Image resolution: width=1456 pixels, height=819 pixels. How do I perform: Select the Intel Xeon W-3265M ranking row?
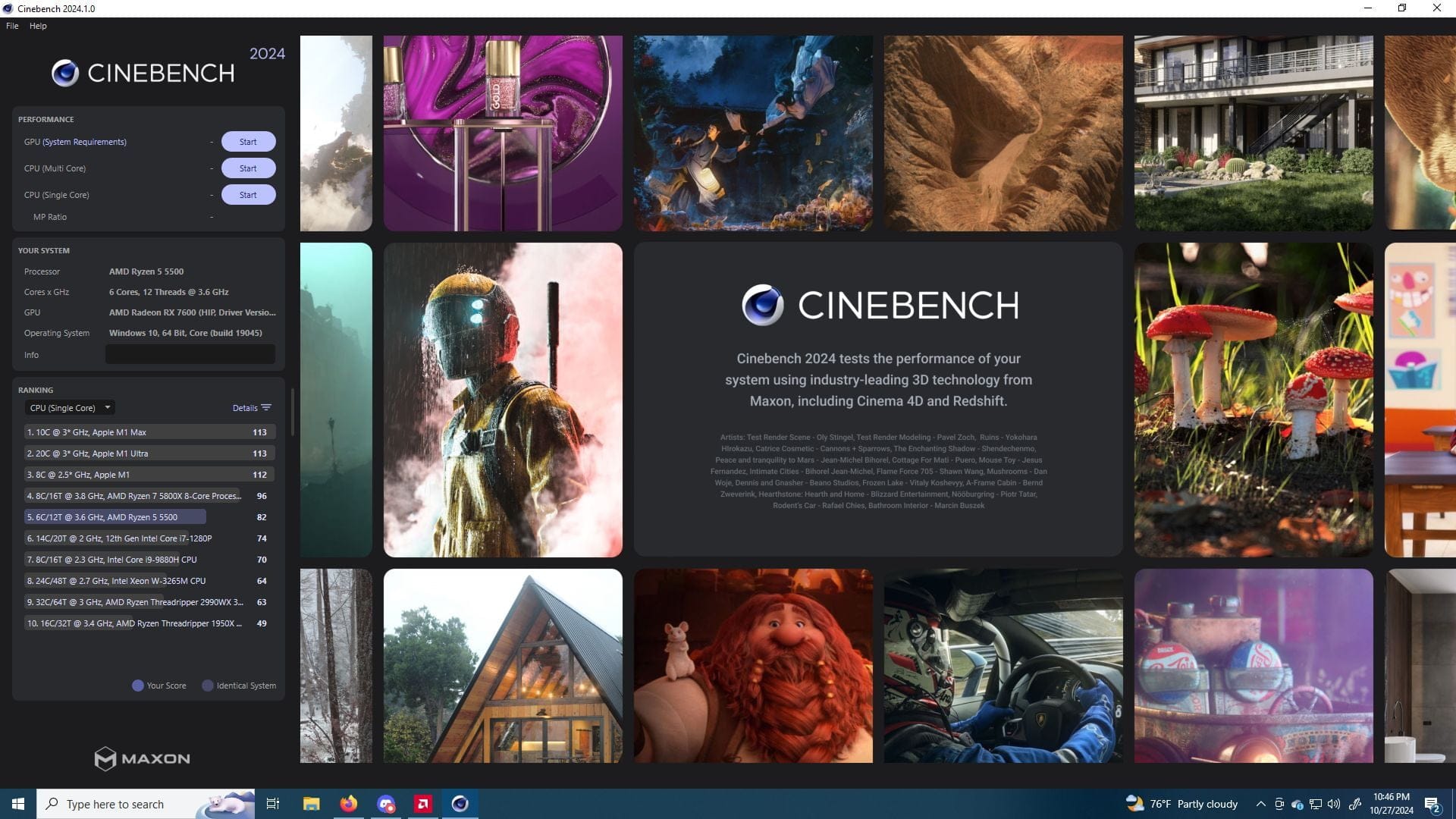(149, 581)
